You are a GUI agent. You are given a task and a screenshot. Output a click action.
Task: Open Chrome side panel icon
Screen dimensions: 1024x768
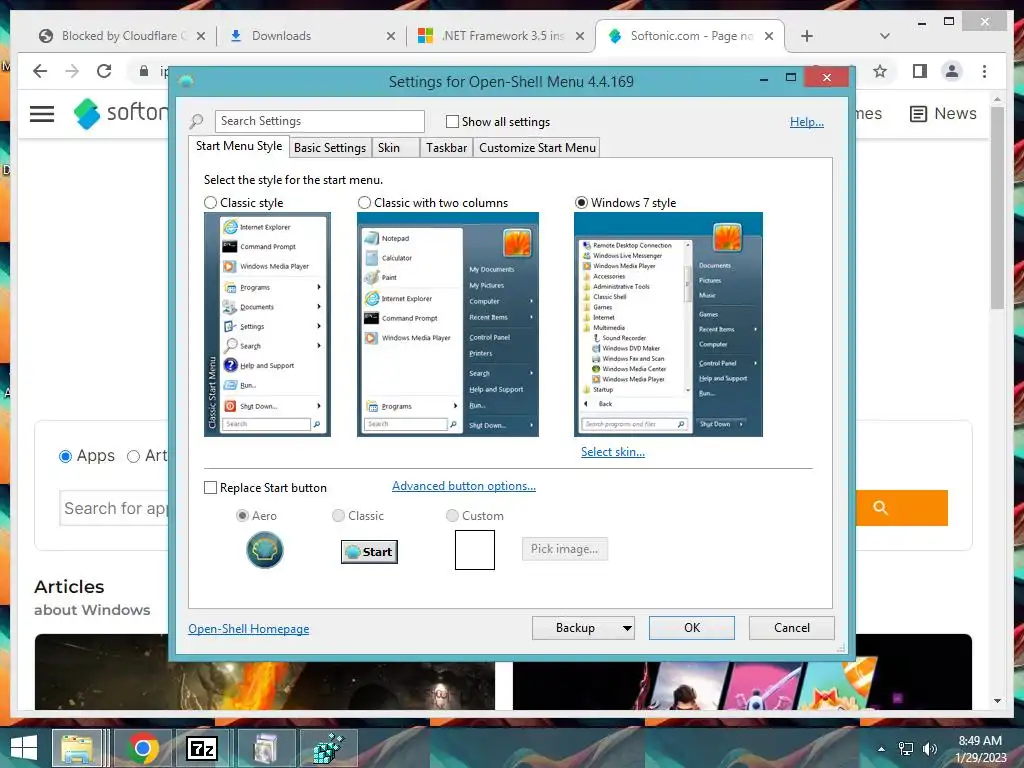(920, 71)
